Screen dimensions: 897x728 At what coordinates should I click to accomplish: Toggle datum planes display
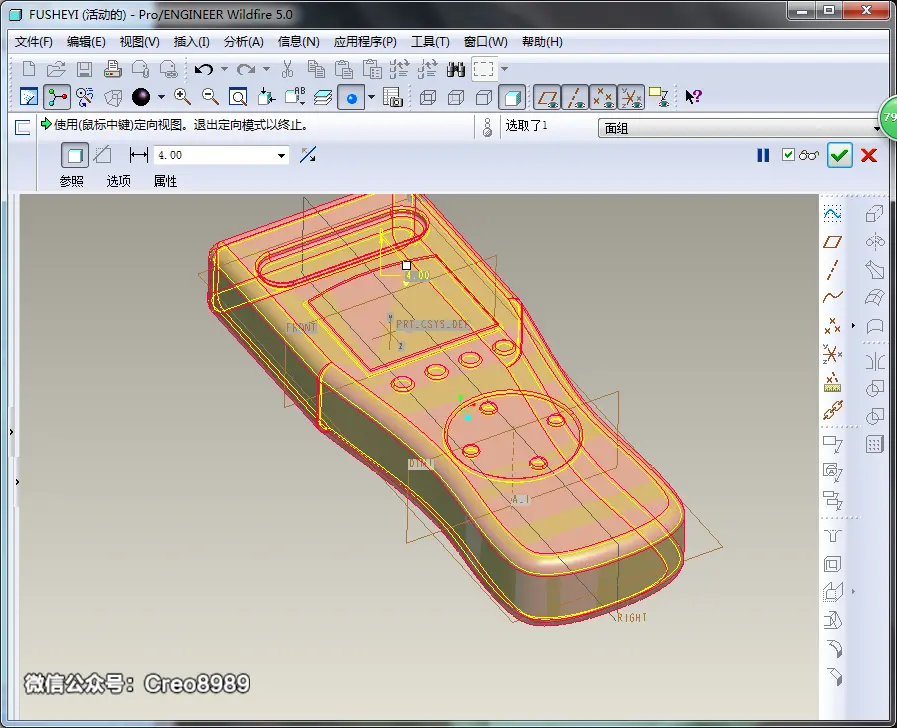(x=547, y=98)
